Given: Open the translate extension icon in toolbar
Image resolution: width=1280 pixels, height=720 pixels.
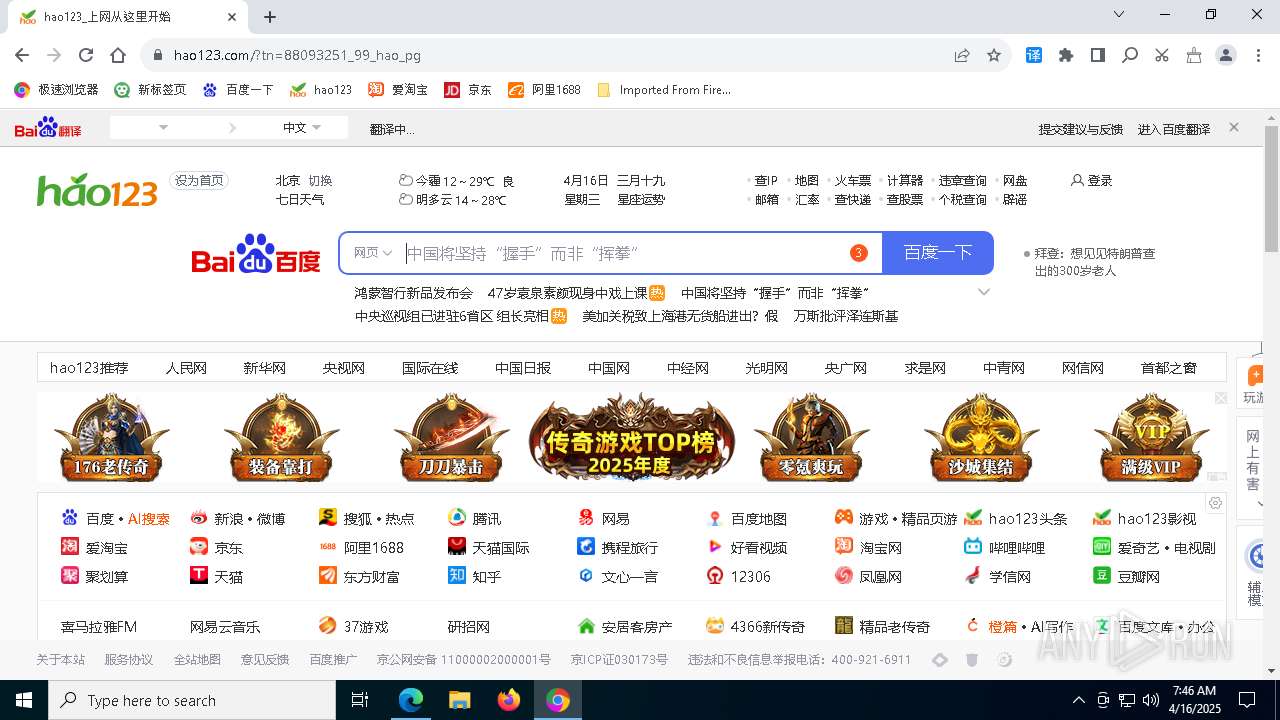Looking at the screenshot, I should coord(1034,55).
